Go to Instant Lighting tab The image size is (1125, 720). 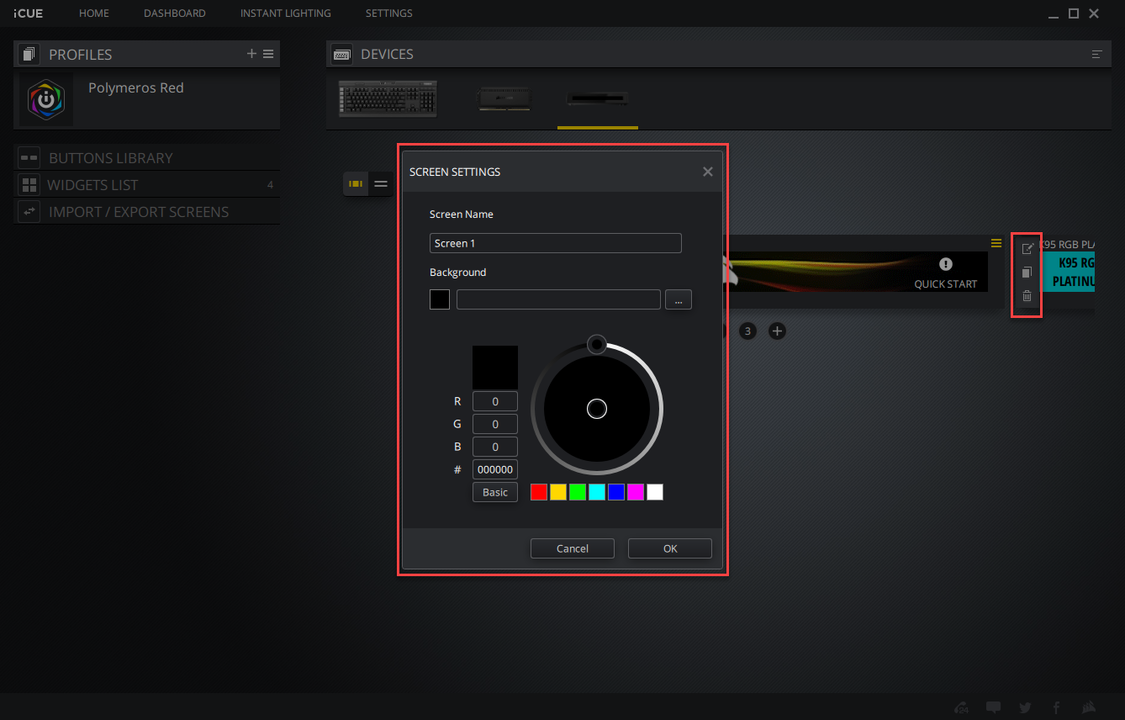(x=285, y=13)
